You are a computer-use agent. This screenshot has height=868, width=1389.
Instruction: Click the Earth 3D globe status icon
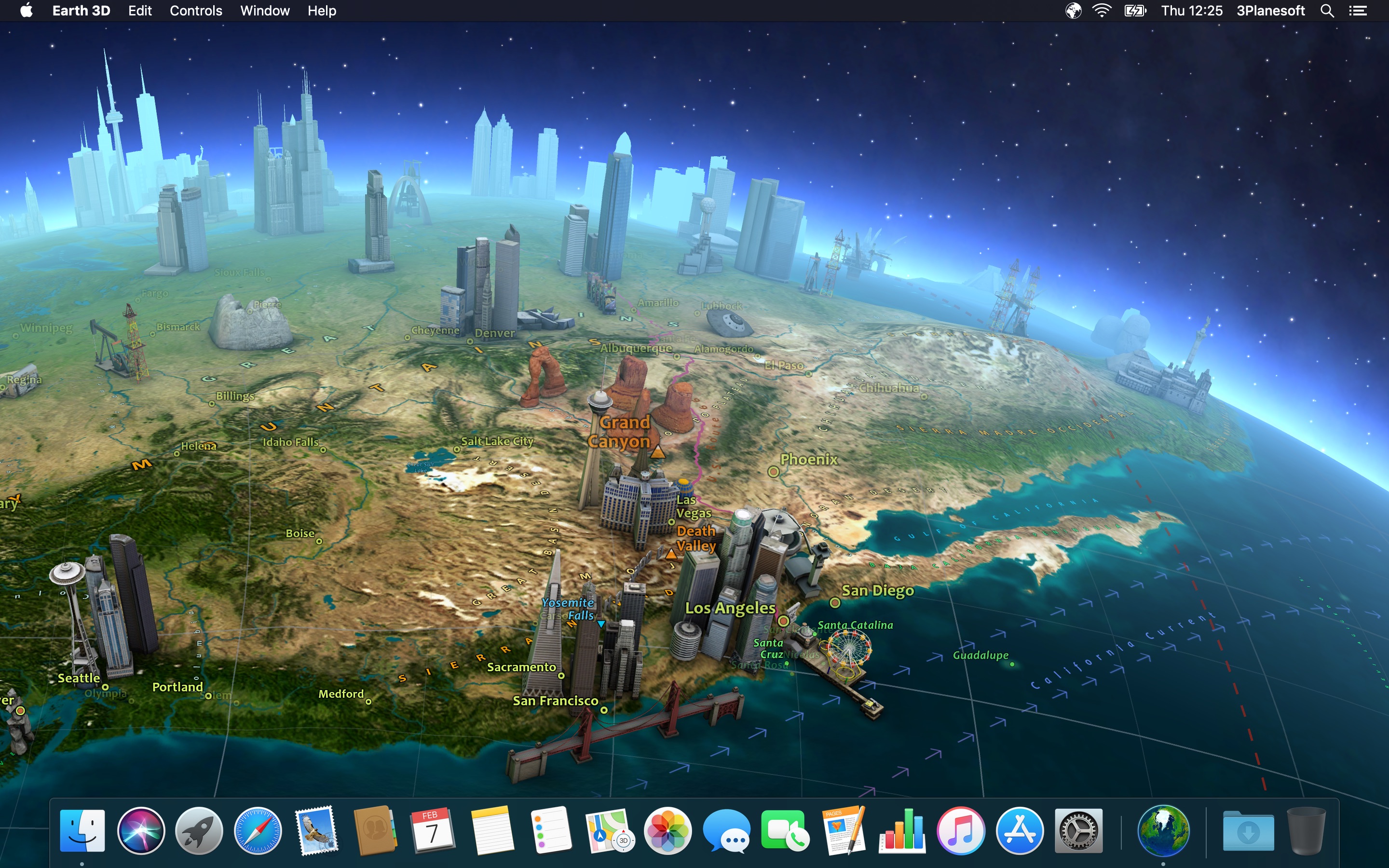tap(1073, 10)
